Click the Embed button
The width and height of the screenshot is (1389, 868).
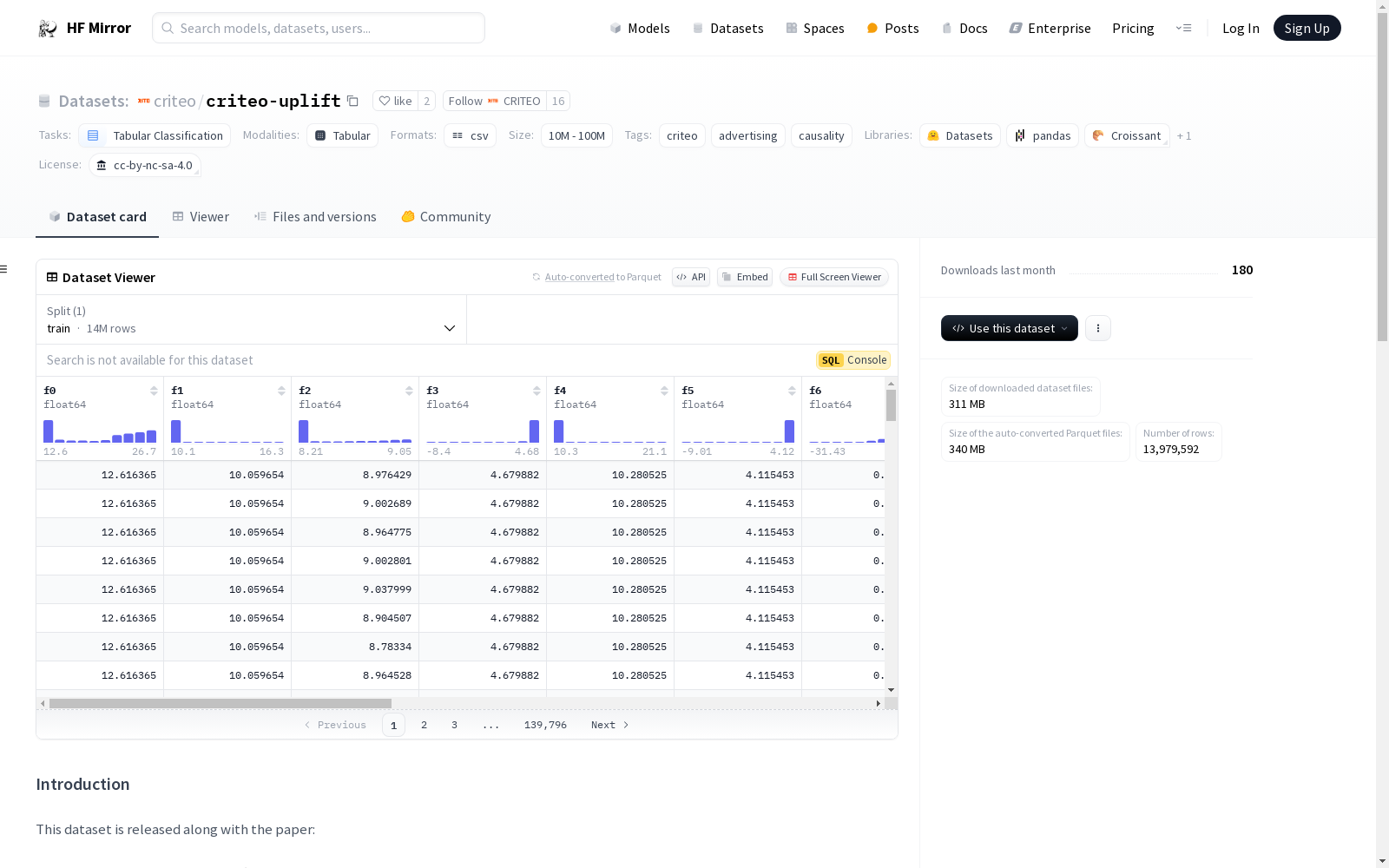pyautogui.click(x=745, y=277)
